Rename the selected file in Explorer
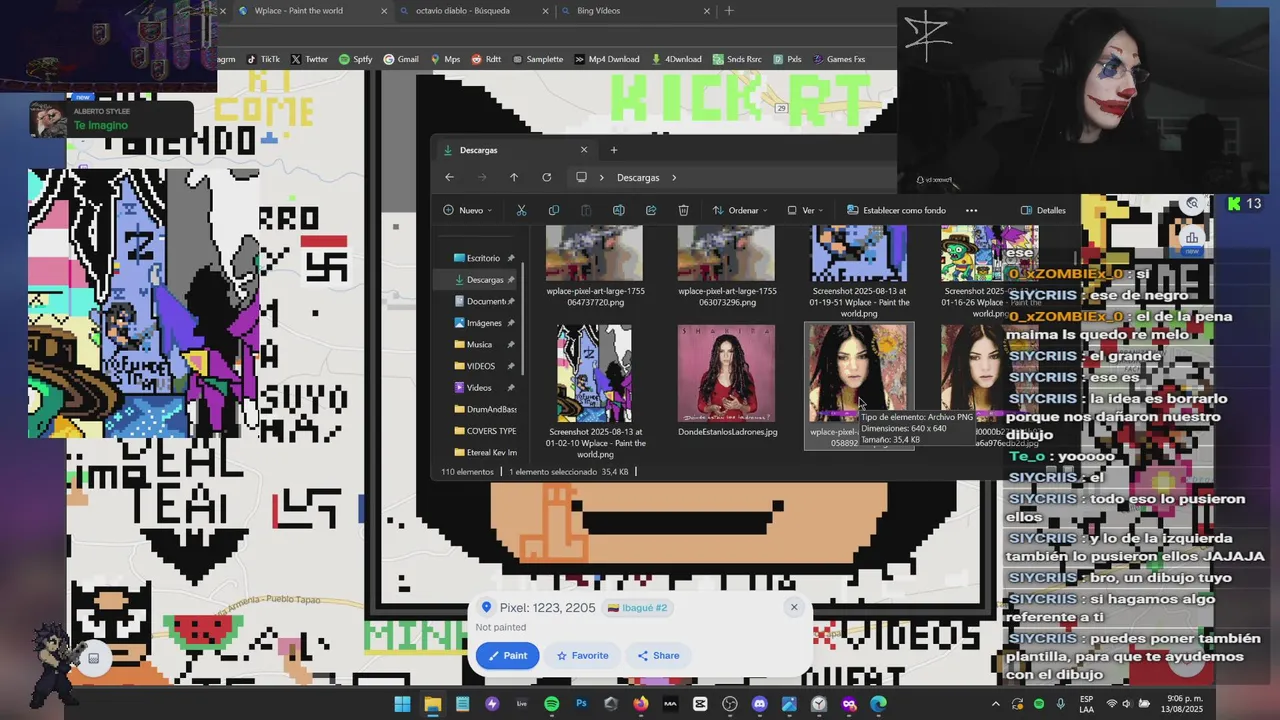Viewport: 1280px width, 720px height. coord(618,210)
